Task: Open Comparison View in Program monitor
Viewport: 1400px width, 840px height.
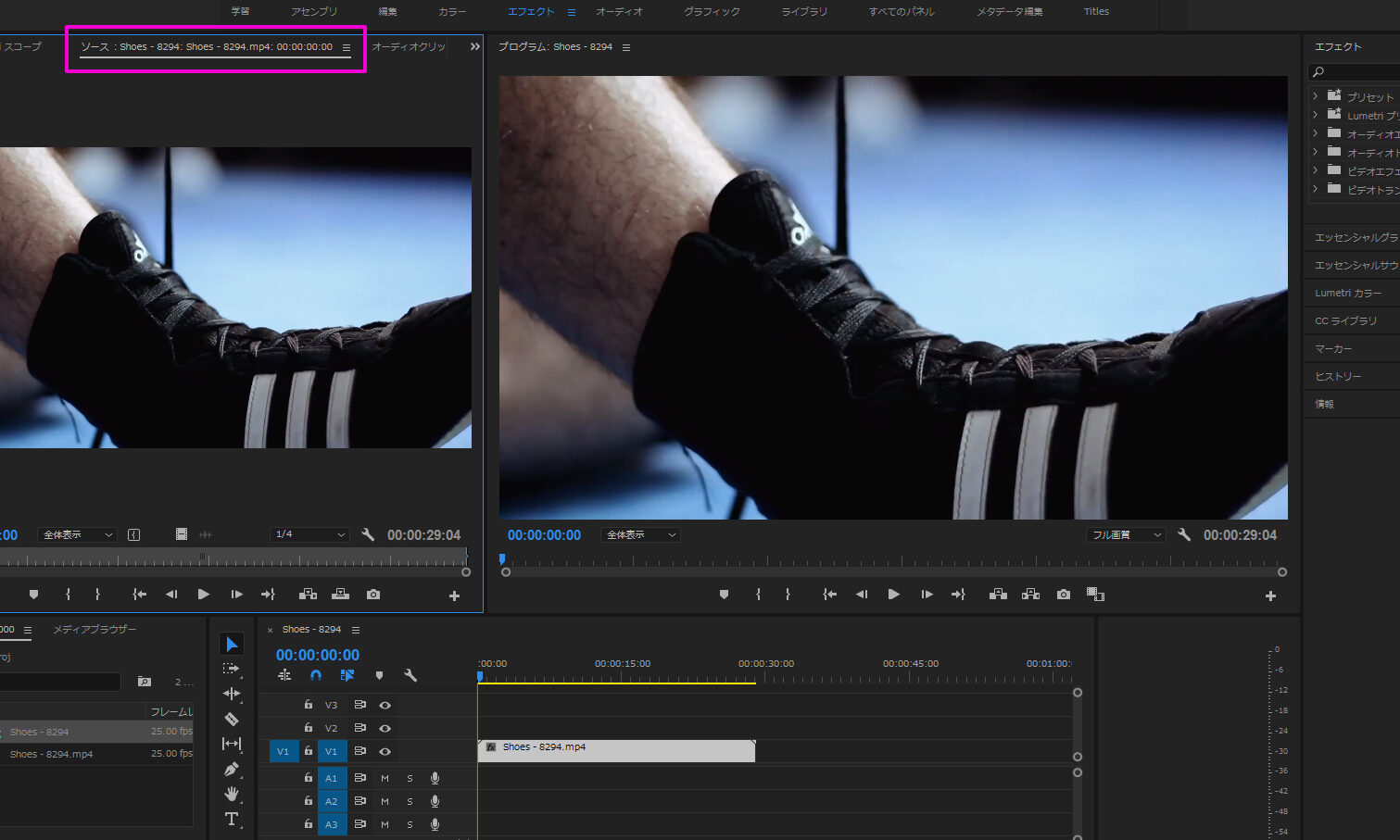Action: 1095,595
